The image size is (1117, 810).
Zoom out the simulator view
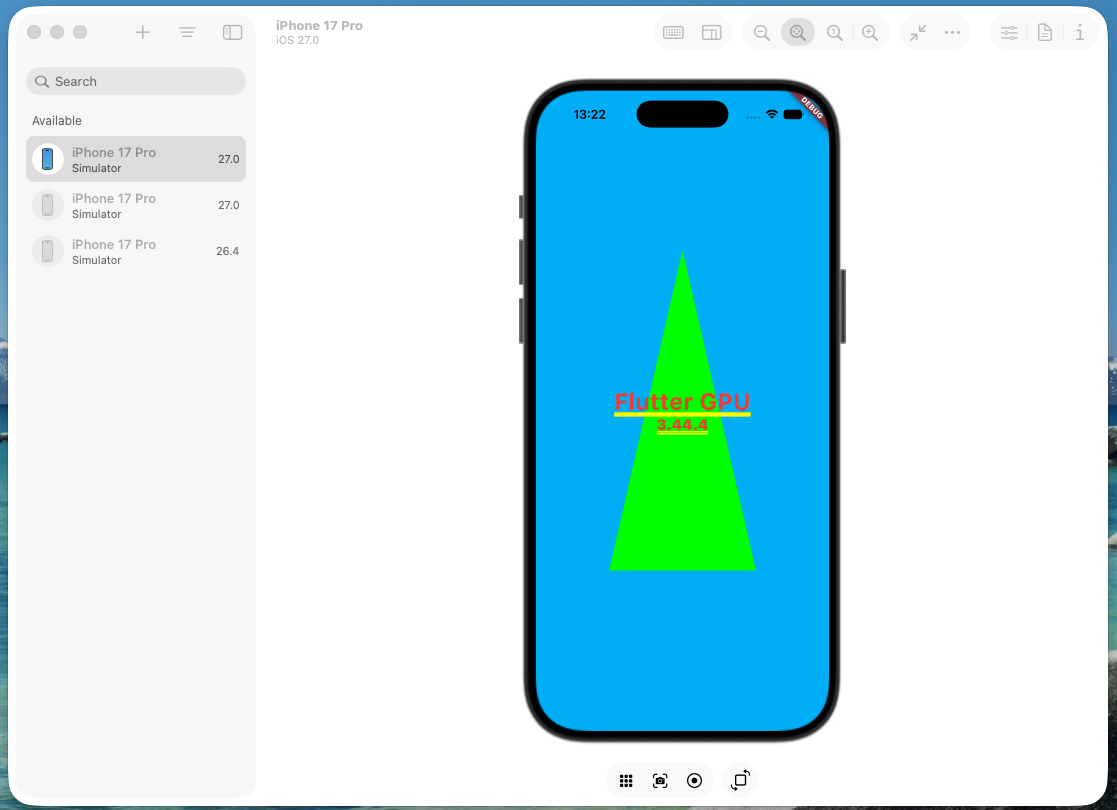(762, 33)
